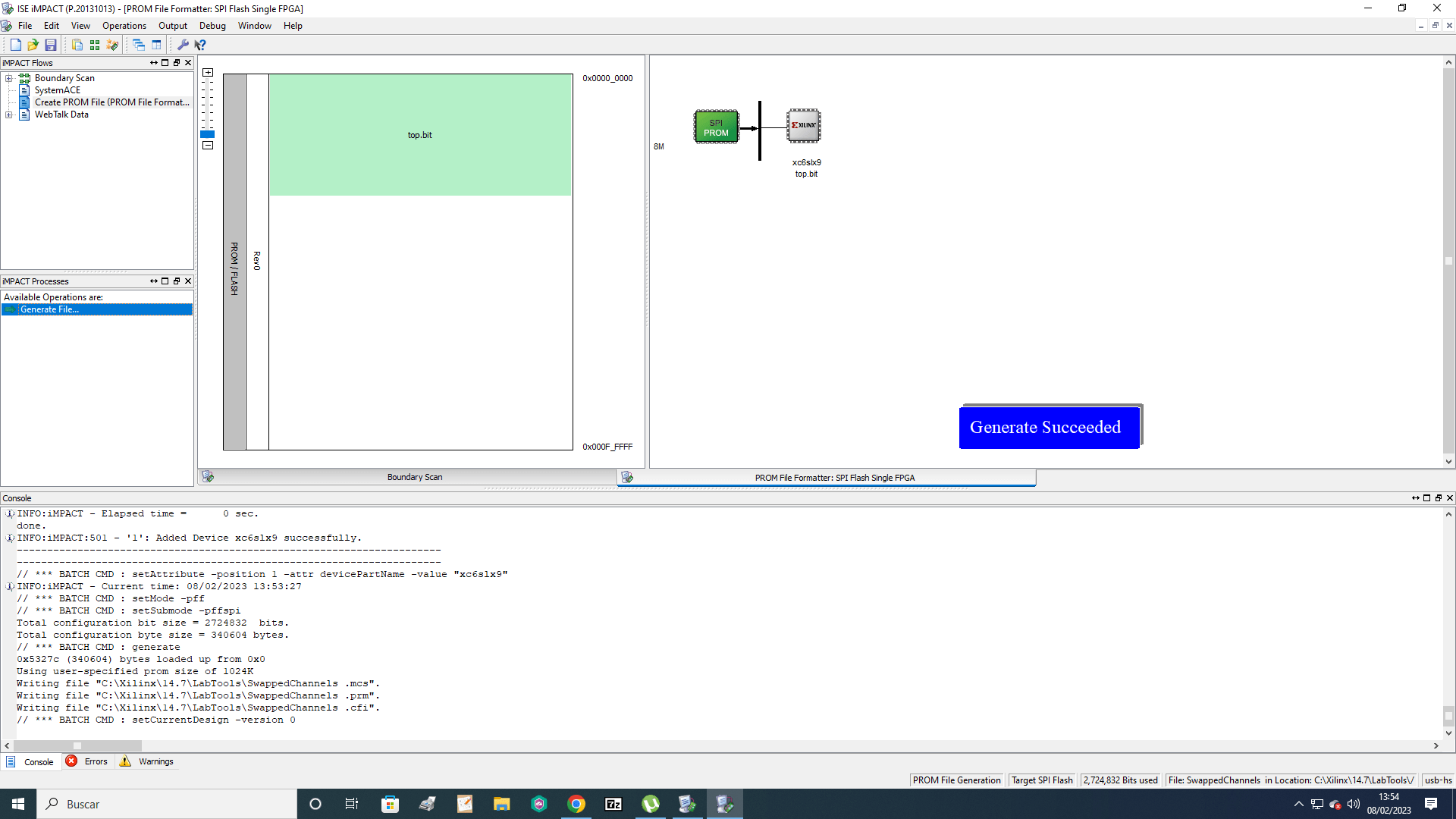This screenshot has height=819, width=1456.
Task: Open the Windows notification center
Action: point(1431,804)
